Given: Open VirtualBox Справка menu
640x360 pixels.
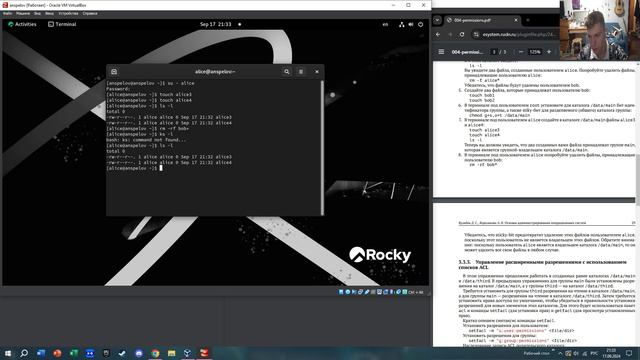Looking at the screenshot, I should tap(90, 13).
